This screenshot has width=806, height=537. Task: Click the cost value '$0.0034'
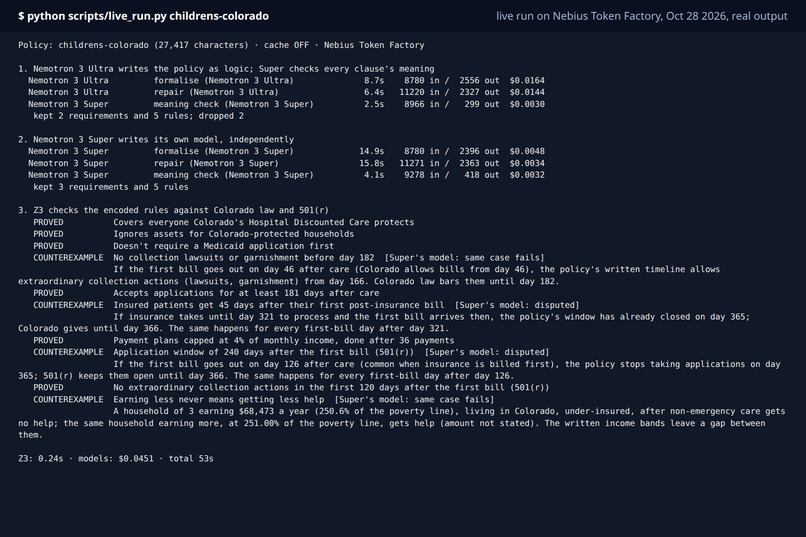point(527,163)
